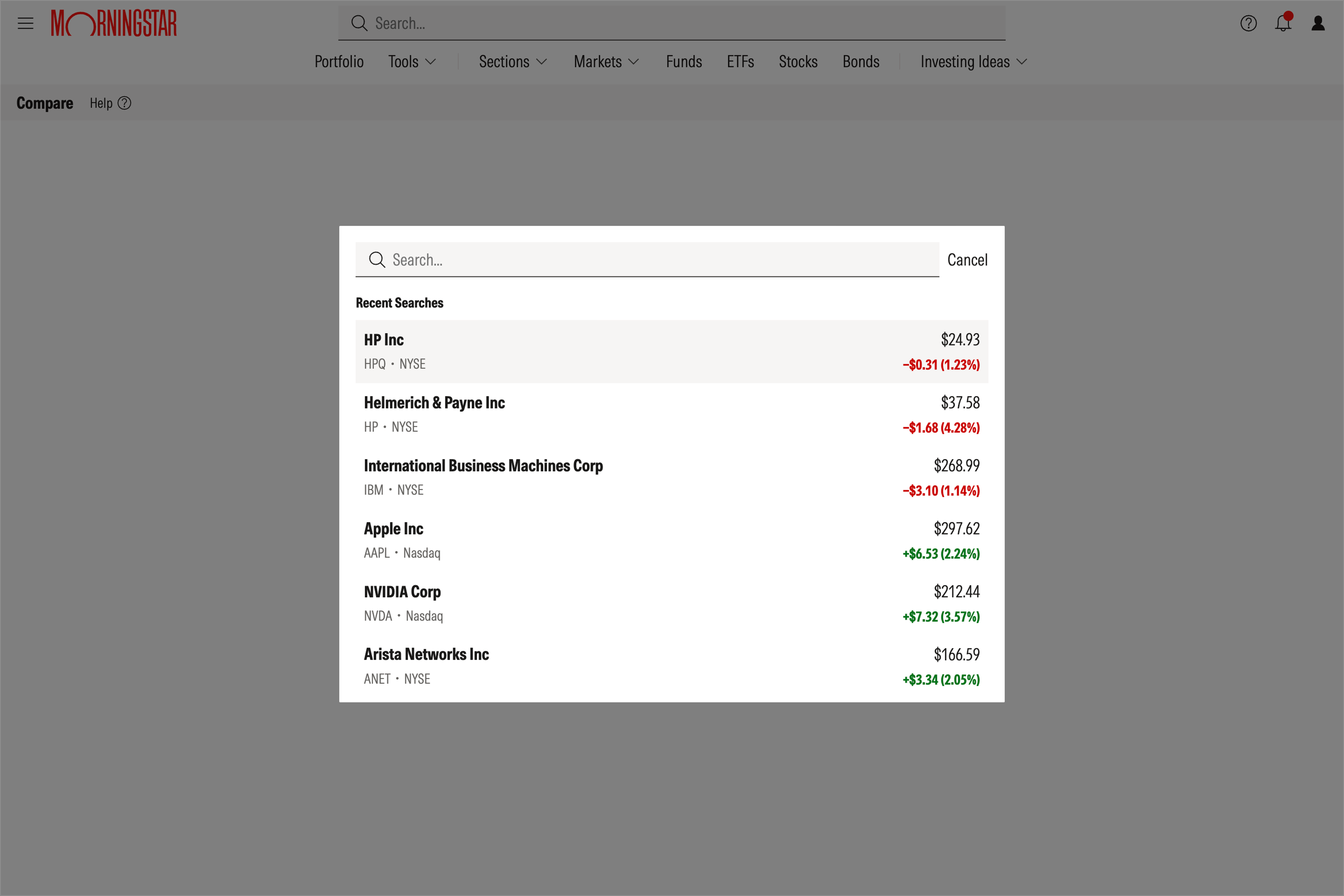Click the −$1.68 (4.28%) change value
Viewport: 1344px width, 896px height.
point(941,428)
